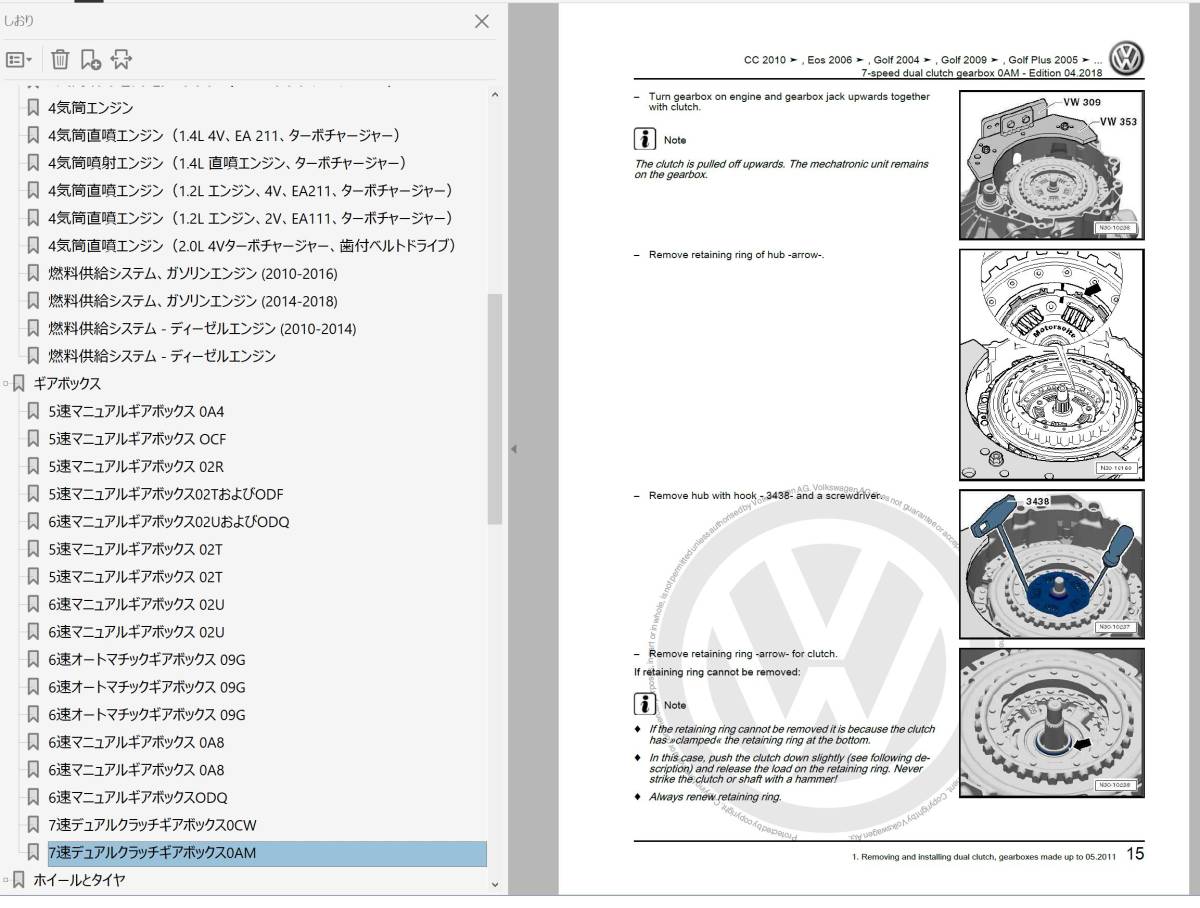
Task: Click the text 'Remove retaining ring of hub -arrow-.'
Action: pyautogui.click(x=736, y=255)
